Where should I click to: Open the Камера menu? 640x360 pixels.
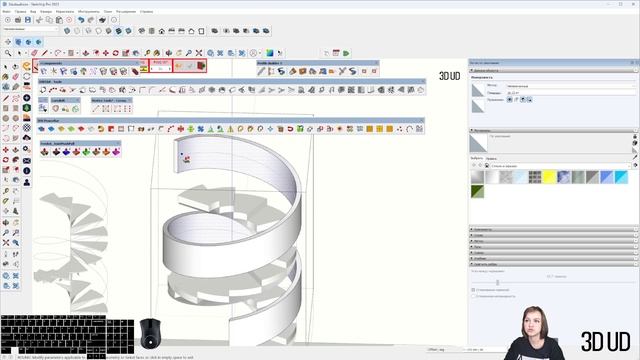46,11
